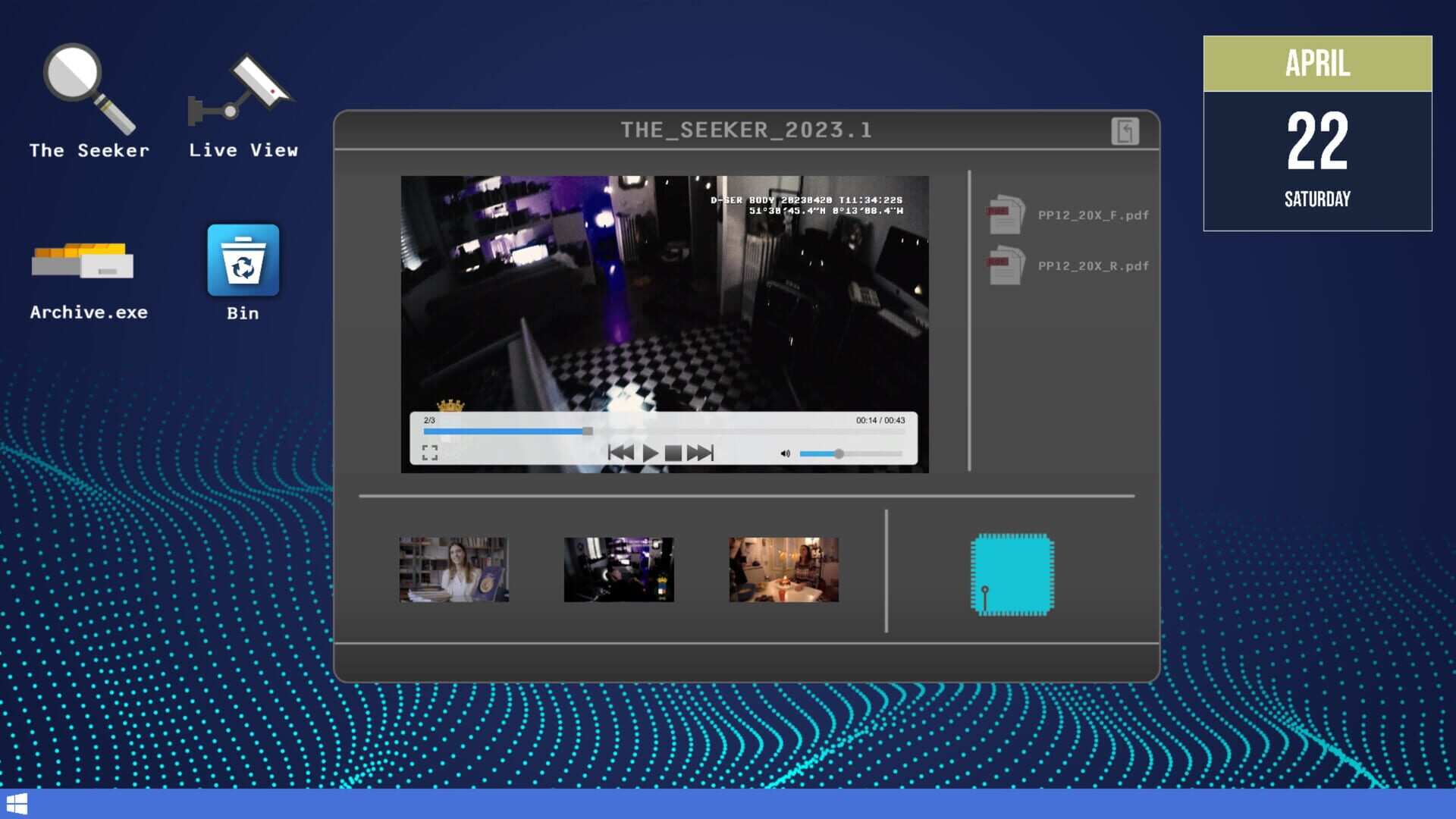Open the birthday cake dinner thumbnail
Image resolution: width=1456 pixels, height=819 pixels.
(x=783, y=570)
